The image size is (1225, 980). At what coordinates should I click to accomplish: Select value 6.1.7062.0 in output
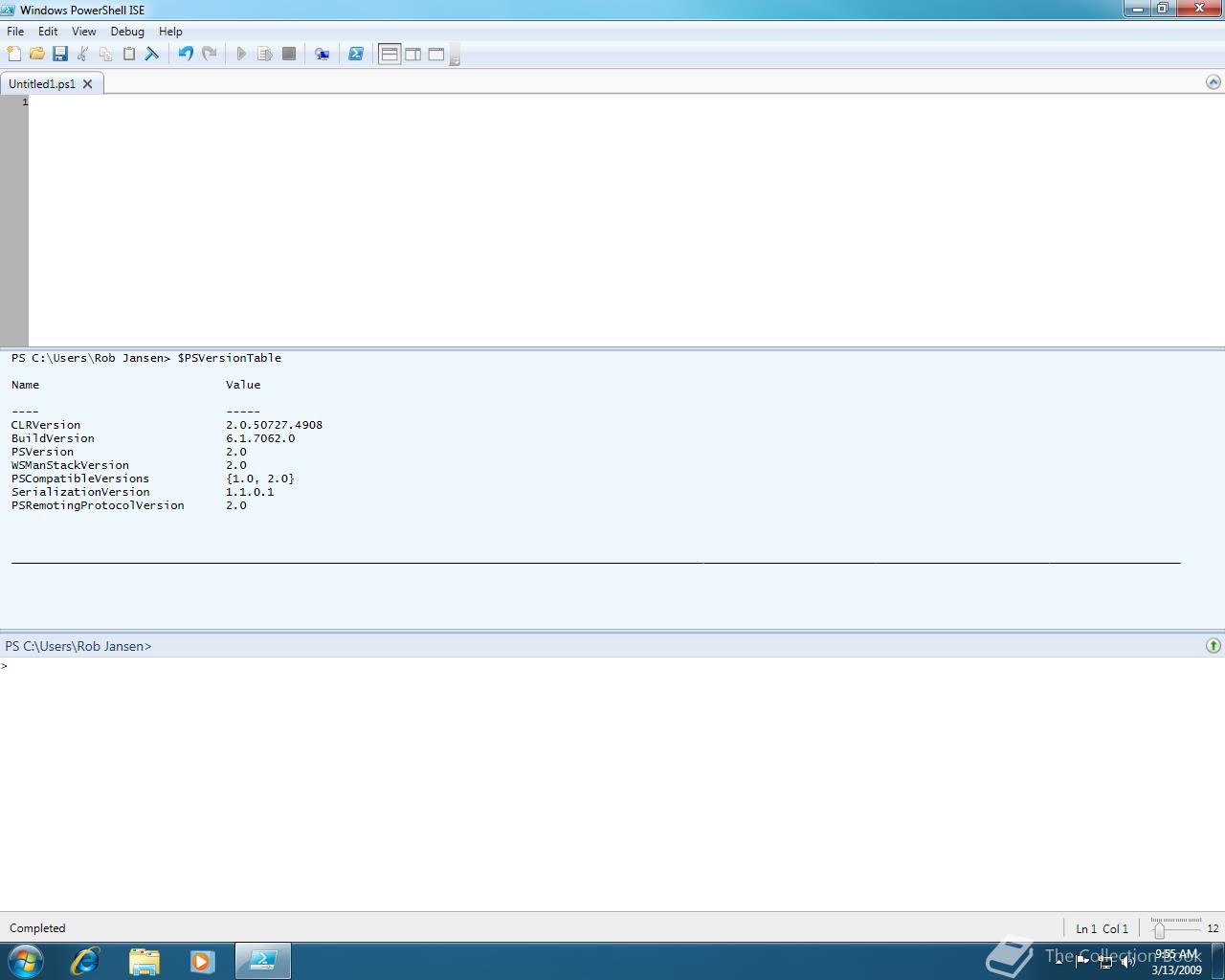pos(260,438)
